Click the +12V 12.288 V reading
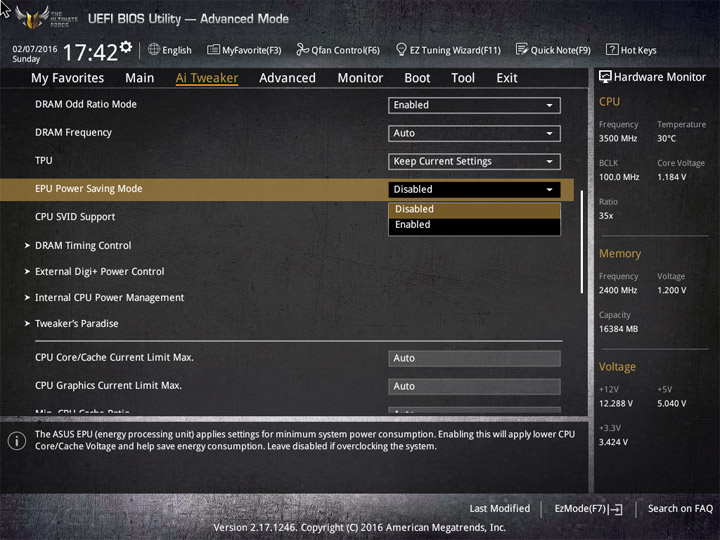The image size is (720, 540). click(x=616, y=404)
